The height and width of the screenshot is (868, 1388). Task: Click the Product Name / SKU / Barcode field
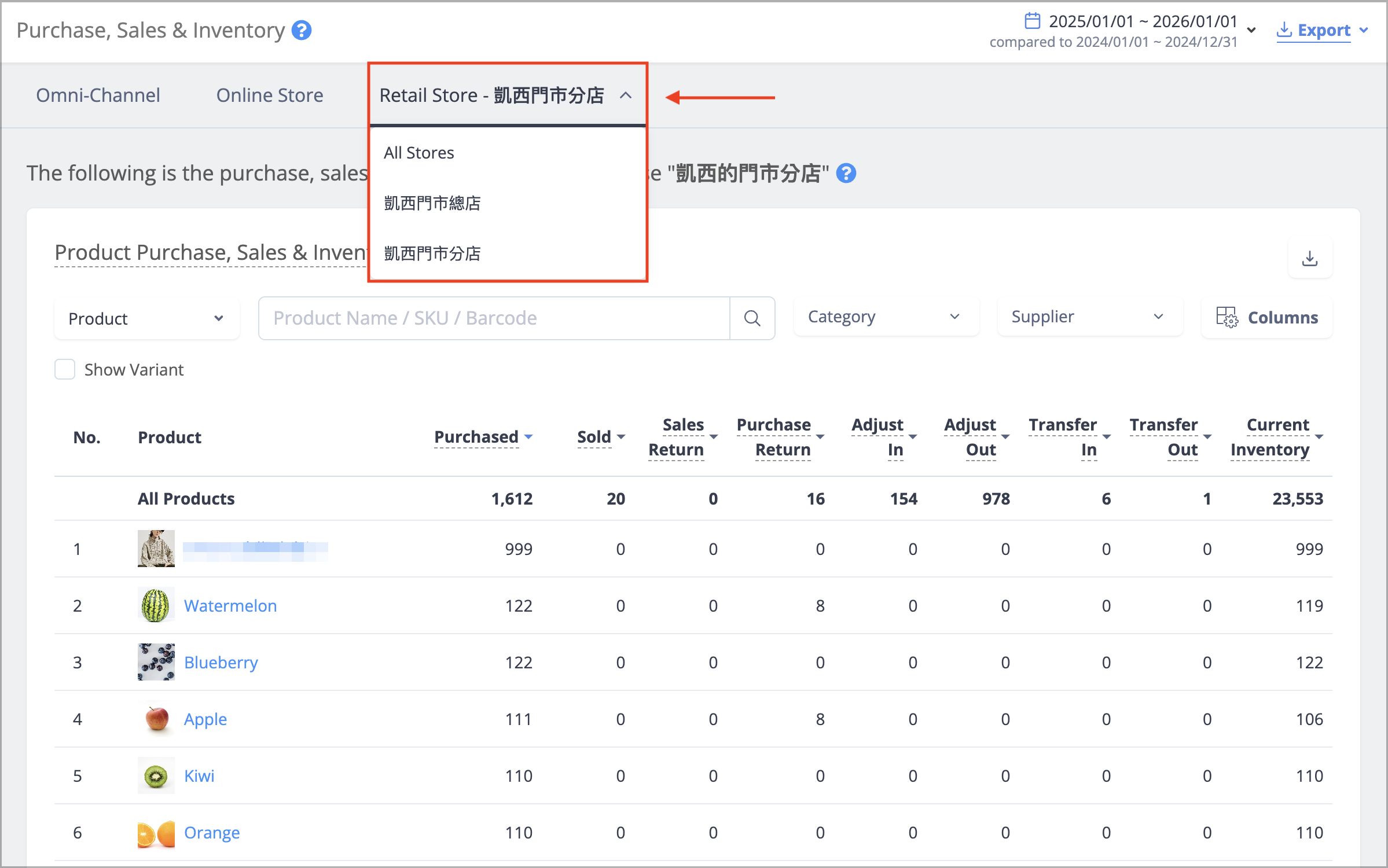point(494,318)
